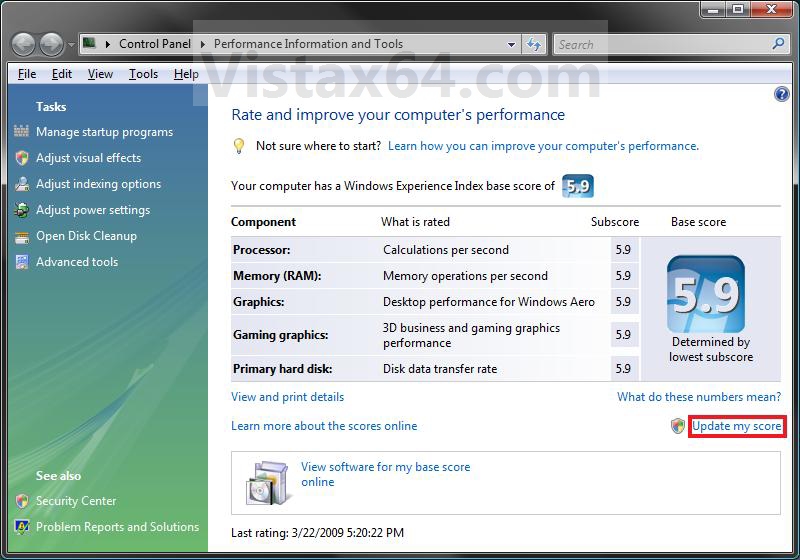Open Learn how to improve performance link

click(543, 146)
